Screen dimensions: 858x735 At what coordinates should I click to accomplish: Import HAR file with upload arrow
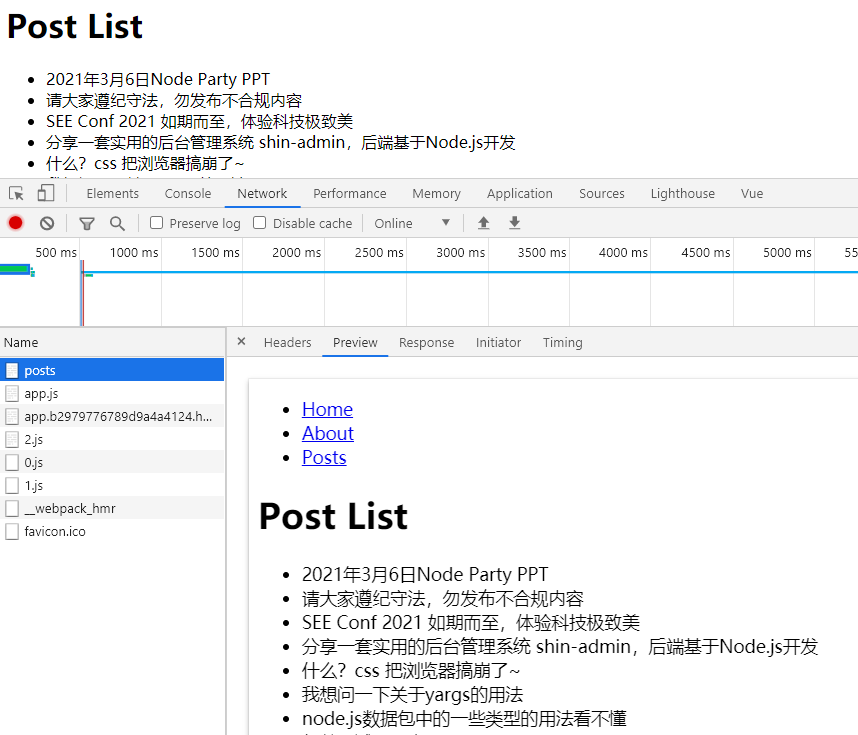pyautogui.click(x=483, y=223)
